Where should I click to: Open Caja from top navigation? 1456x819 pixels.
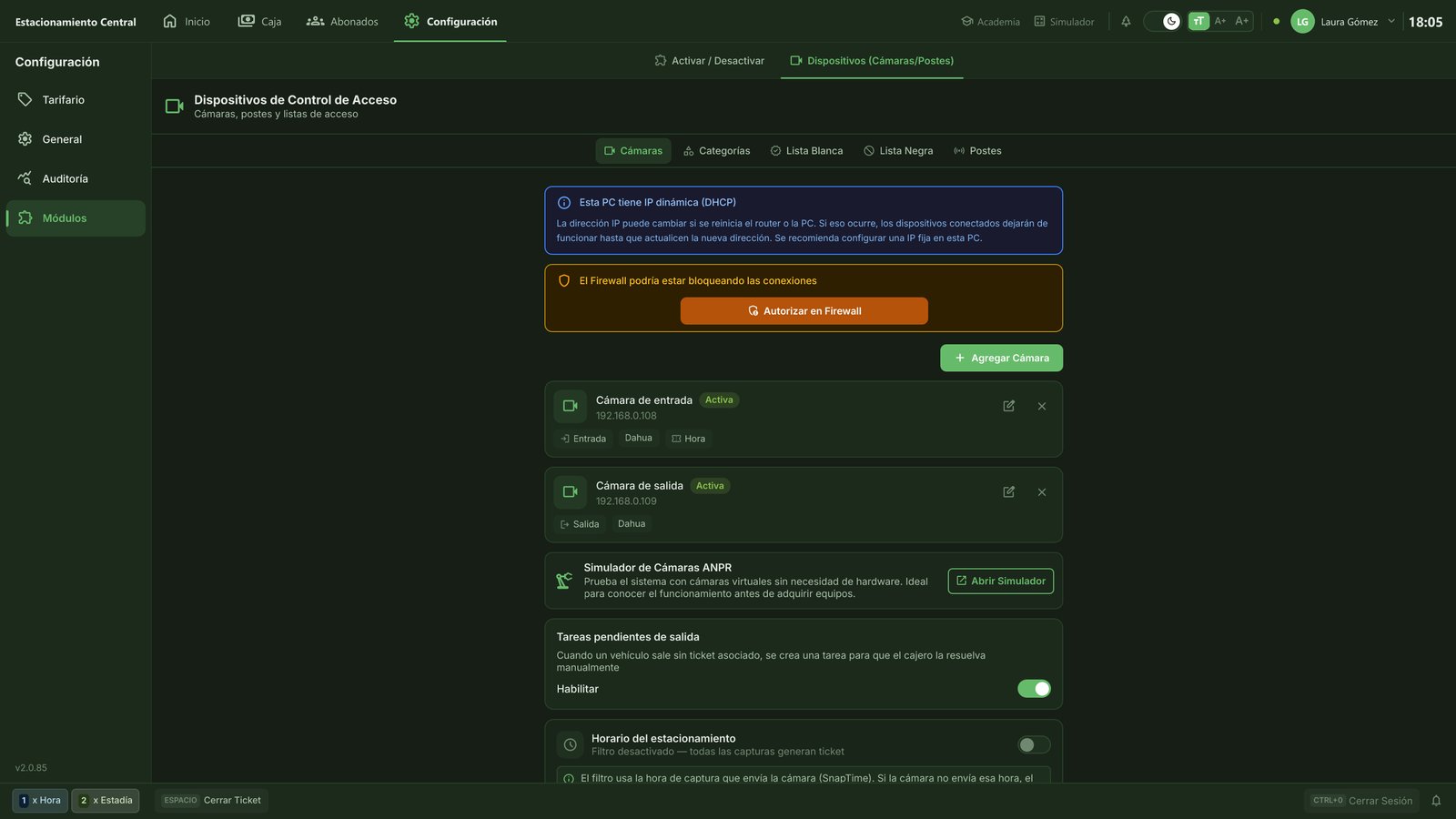(x=259, y=21)
